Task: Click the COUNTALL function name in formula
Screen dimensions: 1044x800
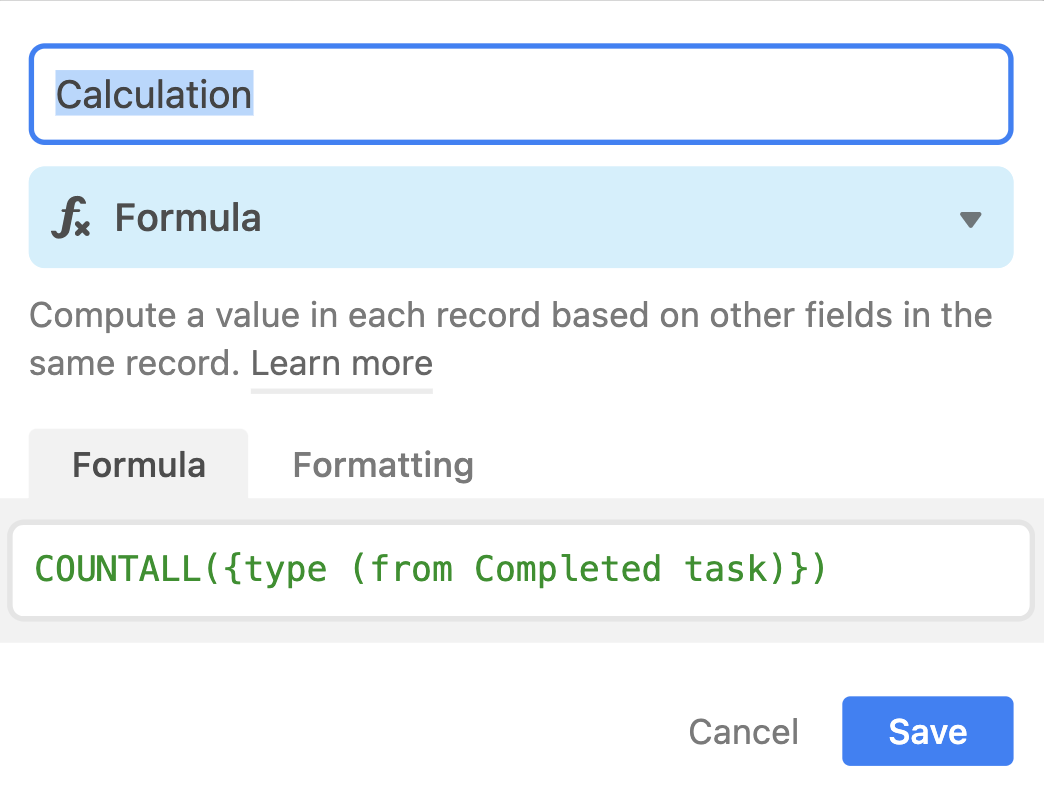Action: [118, 570]
